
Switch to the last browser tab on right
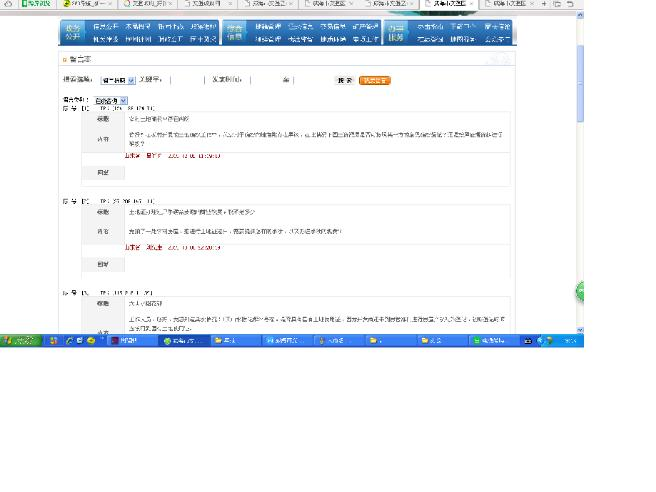[x=507, y=4]
